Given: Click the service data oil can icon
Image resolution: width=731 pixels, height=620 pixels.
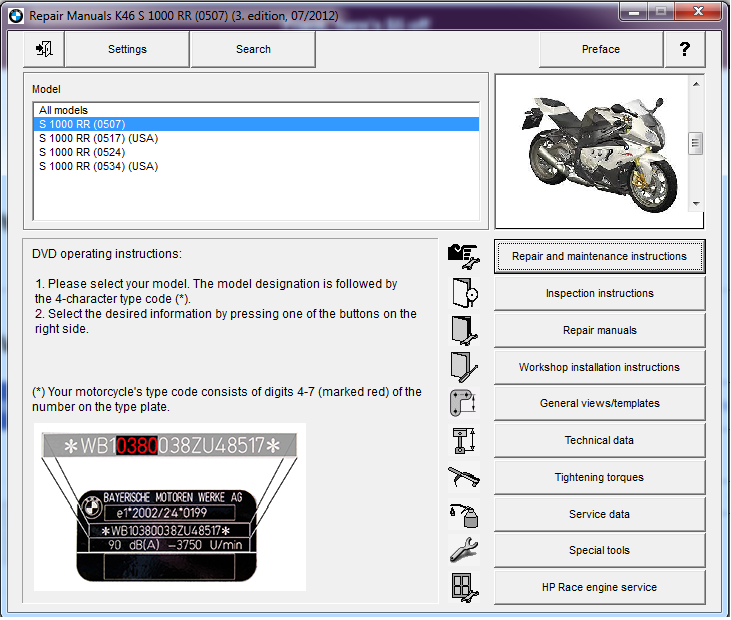Looking at the screenshot, I should click(464, 514).
